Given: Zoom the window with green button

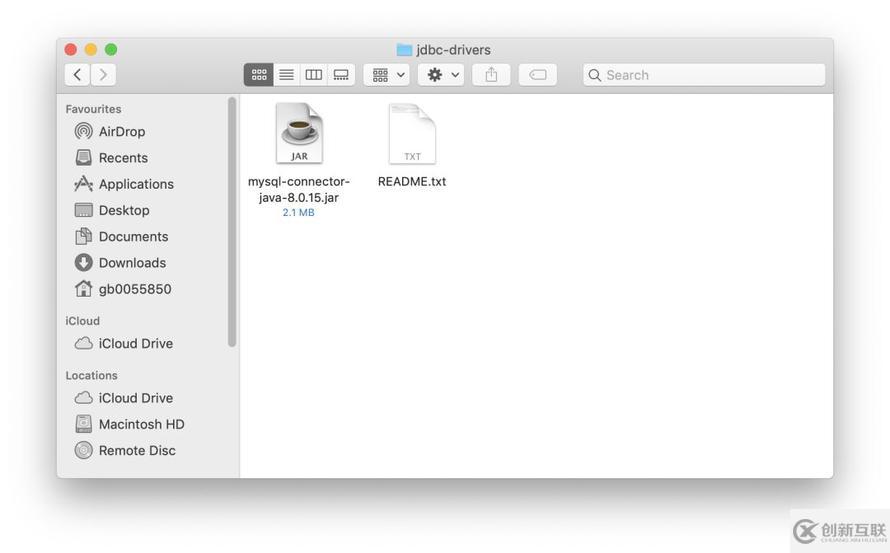Looking at the screenshot, I should coord(111,49).
